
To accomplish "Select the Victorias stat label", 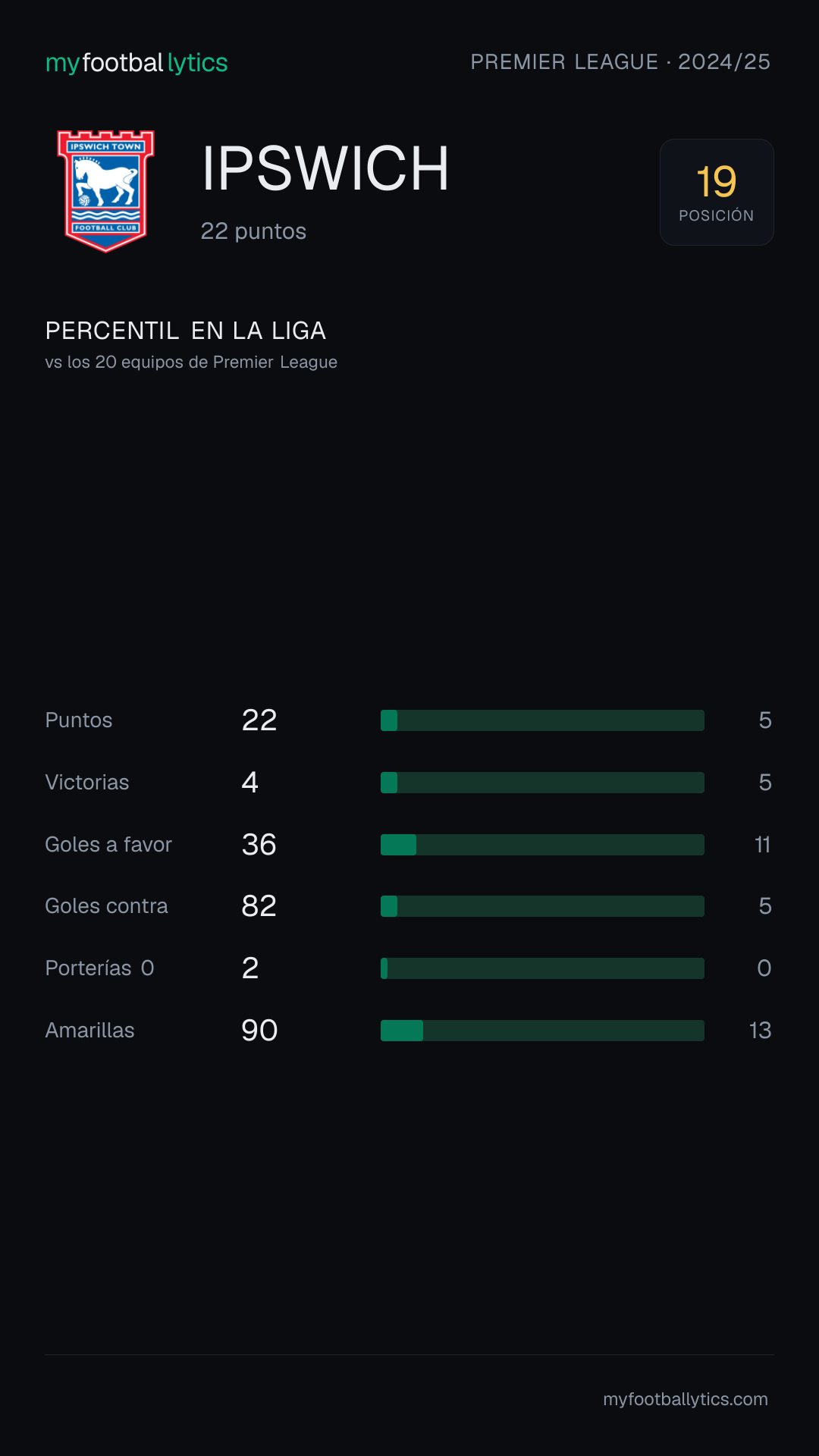I will click(x=87, y=783).
